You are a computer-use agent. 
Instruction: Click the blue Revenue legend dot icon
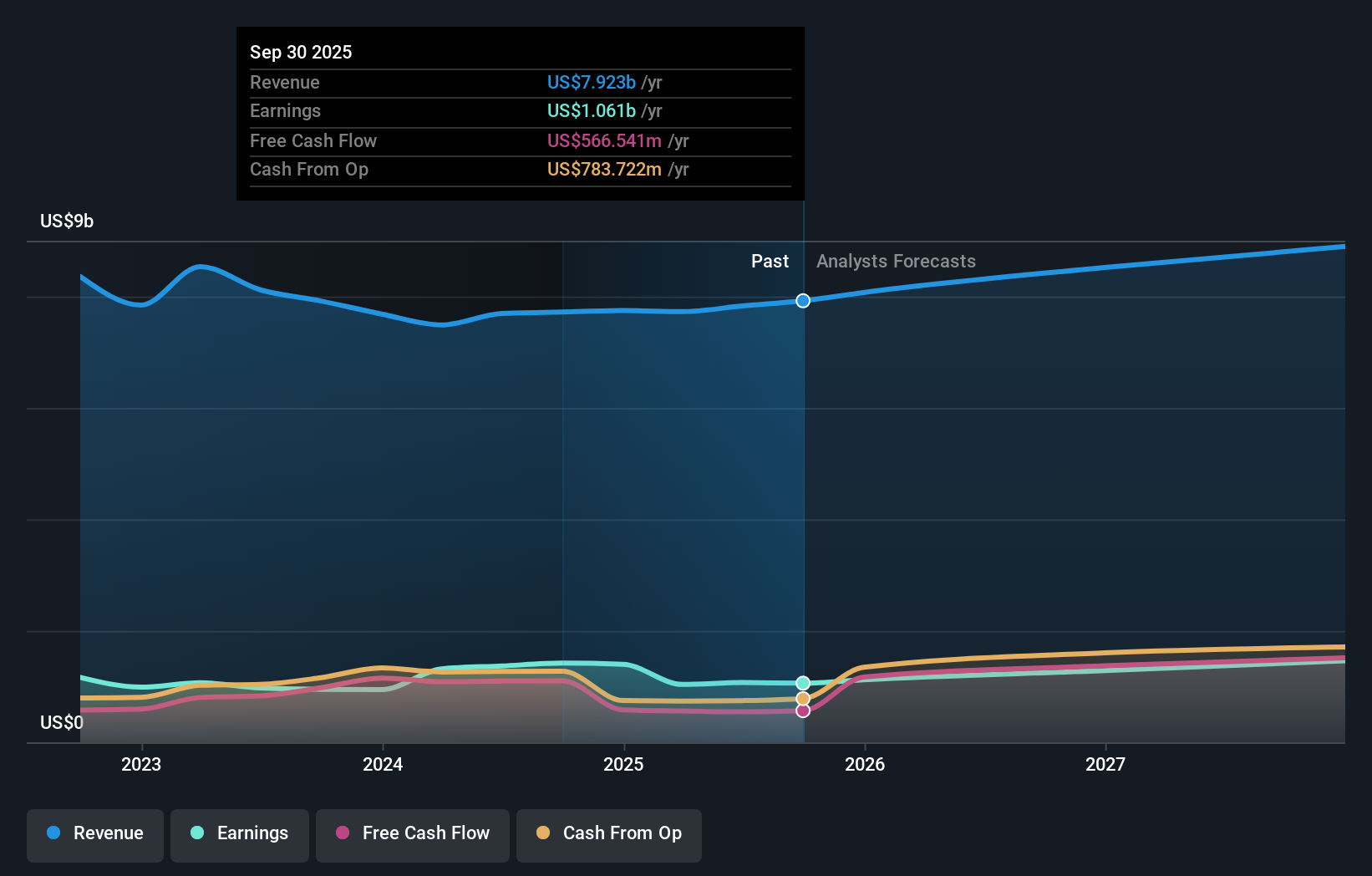click(x=53, y=833)
